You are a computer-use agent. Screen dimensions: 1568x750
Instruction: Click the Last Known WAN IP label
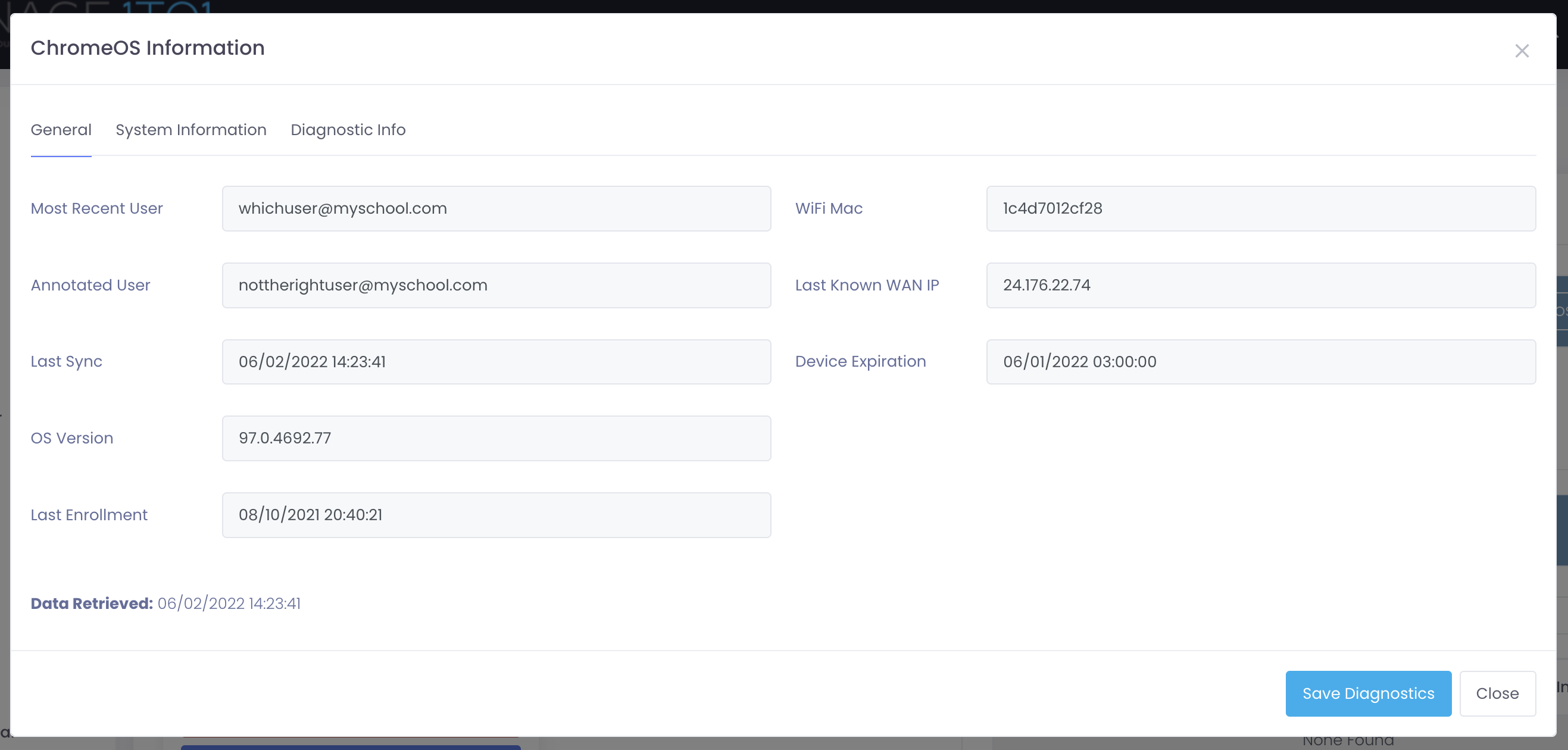(867, 285)
